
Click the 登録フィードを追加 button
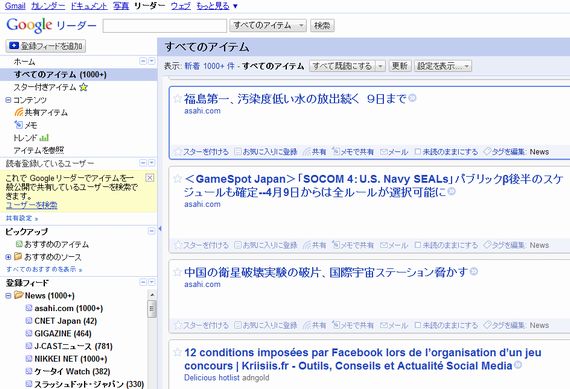click(x=46, y=46)
